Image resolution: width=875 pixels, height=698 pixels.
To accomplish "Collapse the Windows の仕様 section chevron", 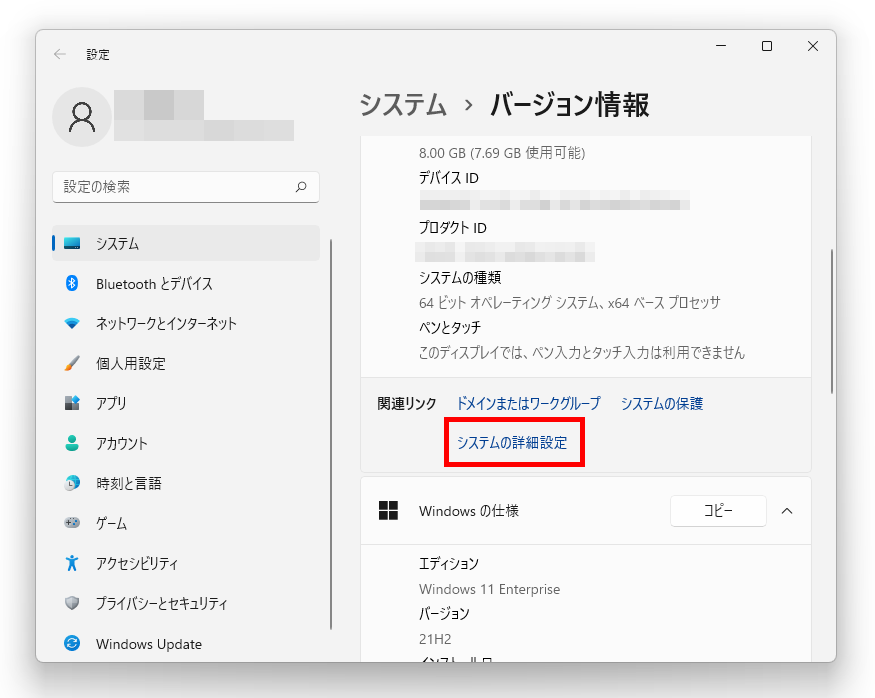I will [x=787, y=511].
